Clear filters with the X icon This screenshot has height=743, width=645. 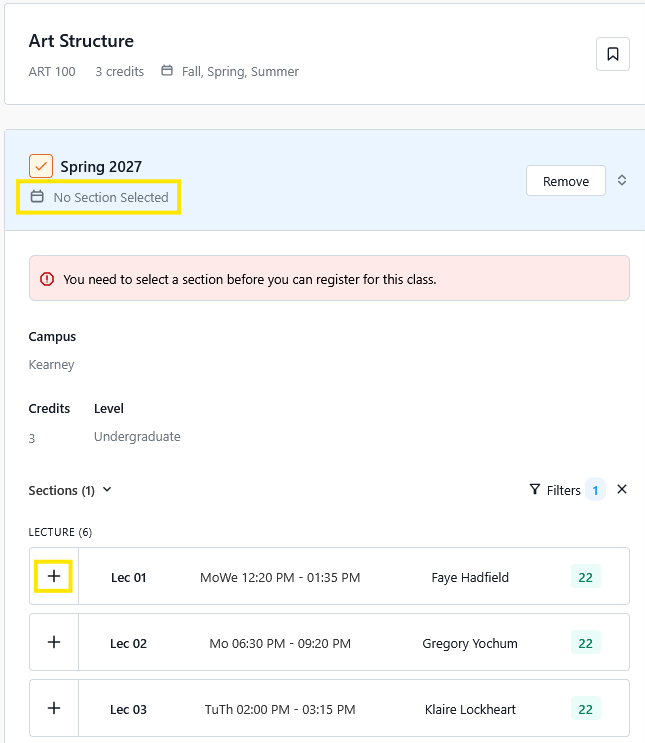point(622,489)
